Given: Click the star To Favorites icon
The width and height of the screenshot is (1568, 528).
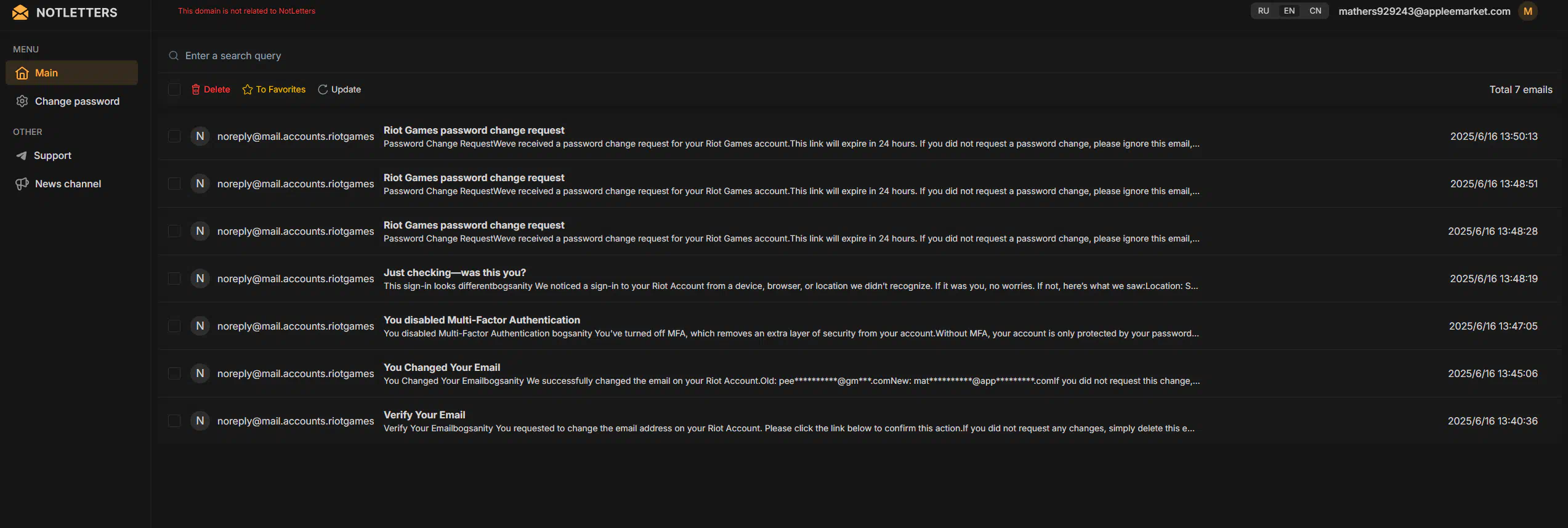Looking at the screenshot, I should pyautogui.click(x=248, y=89).
